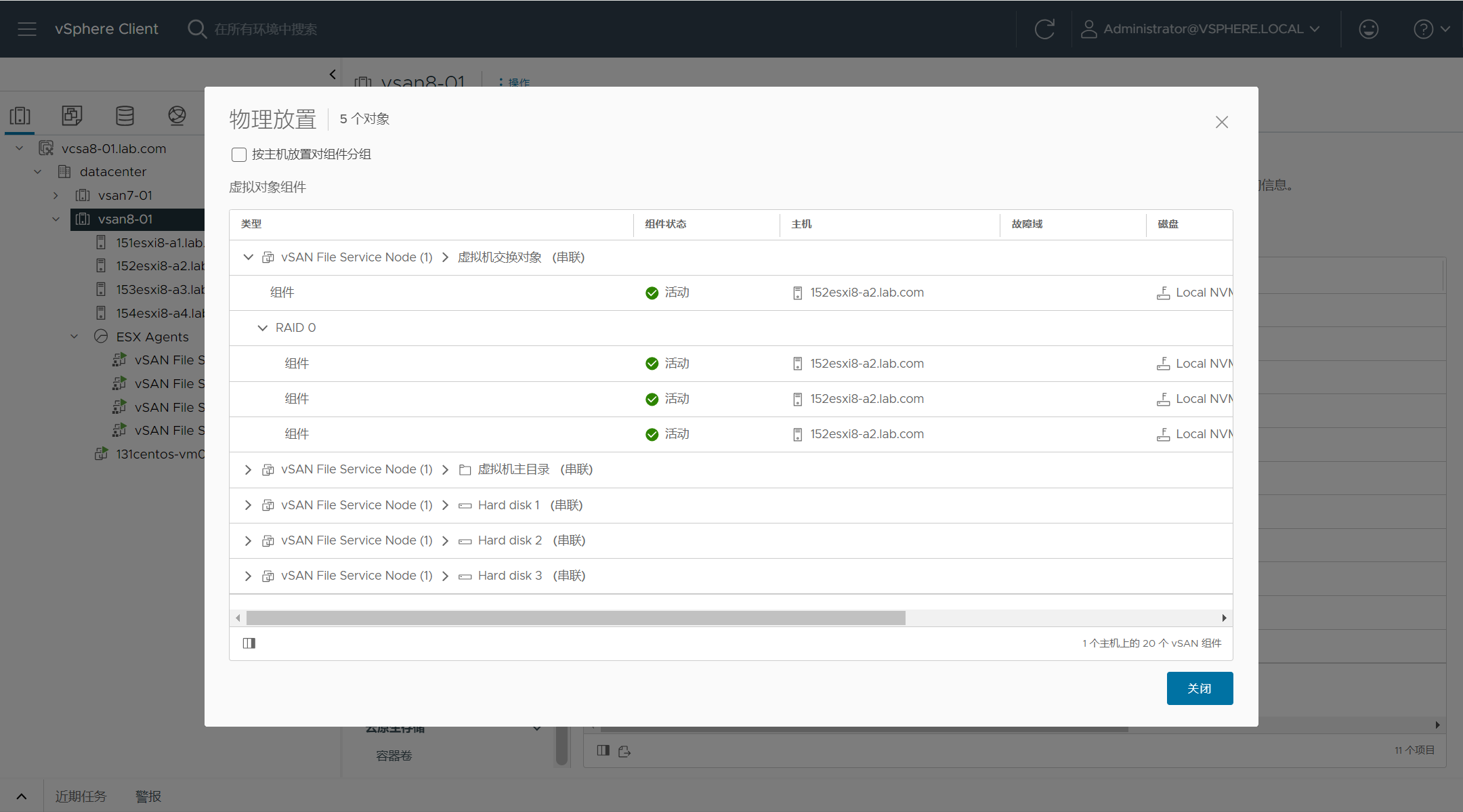The image size is (1463, 812).
Task: Click the folder icon beside 虚拟机主目录
Action: pos(465,470)
